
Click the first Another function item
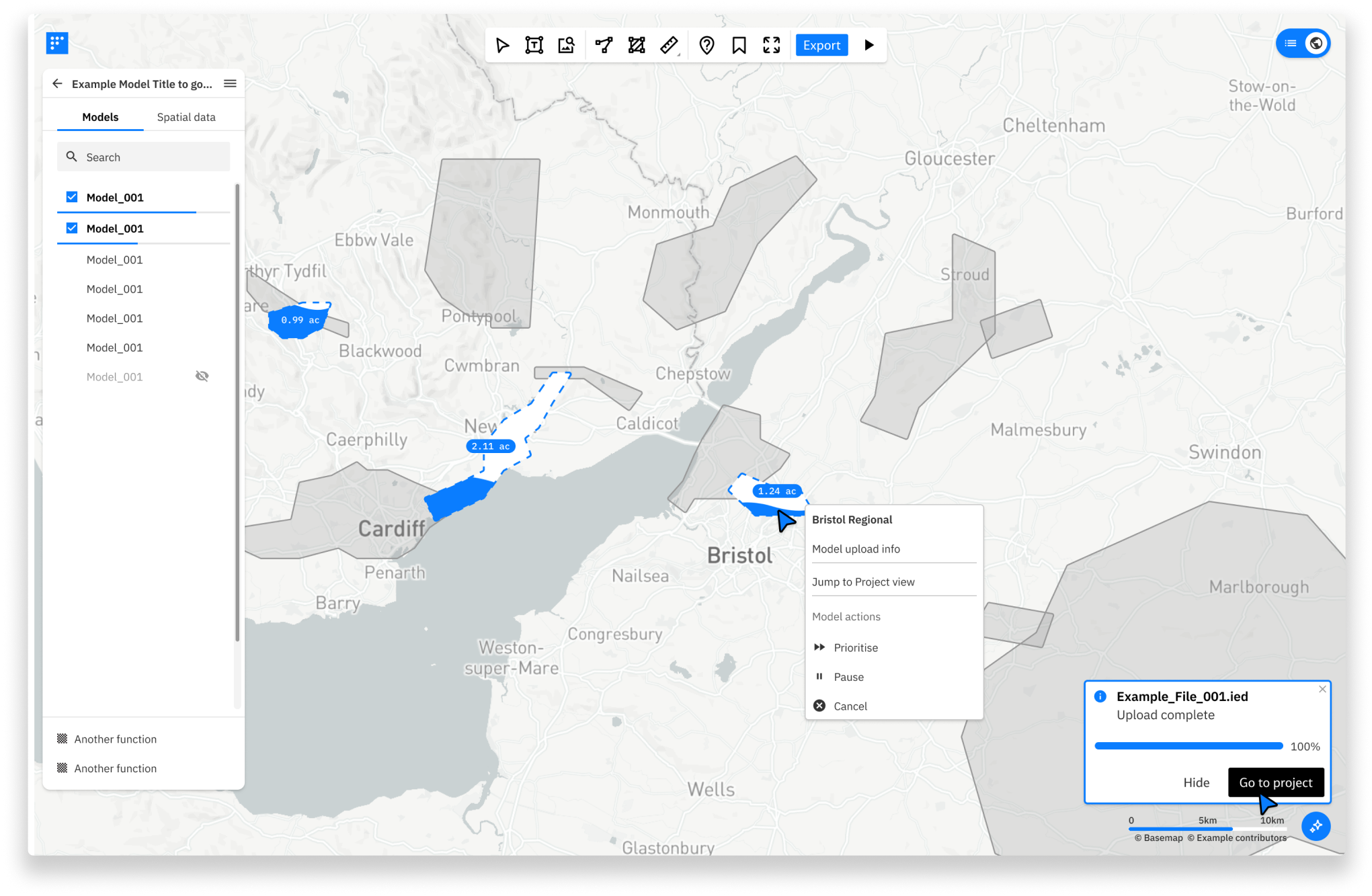click(107, 739)
